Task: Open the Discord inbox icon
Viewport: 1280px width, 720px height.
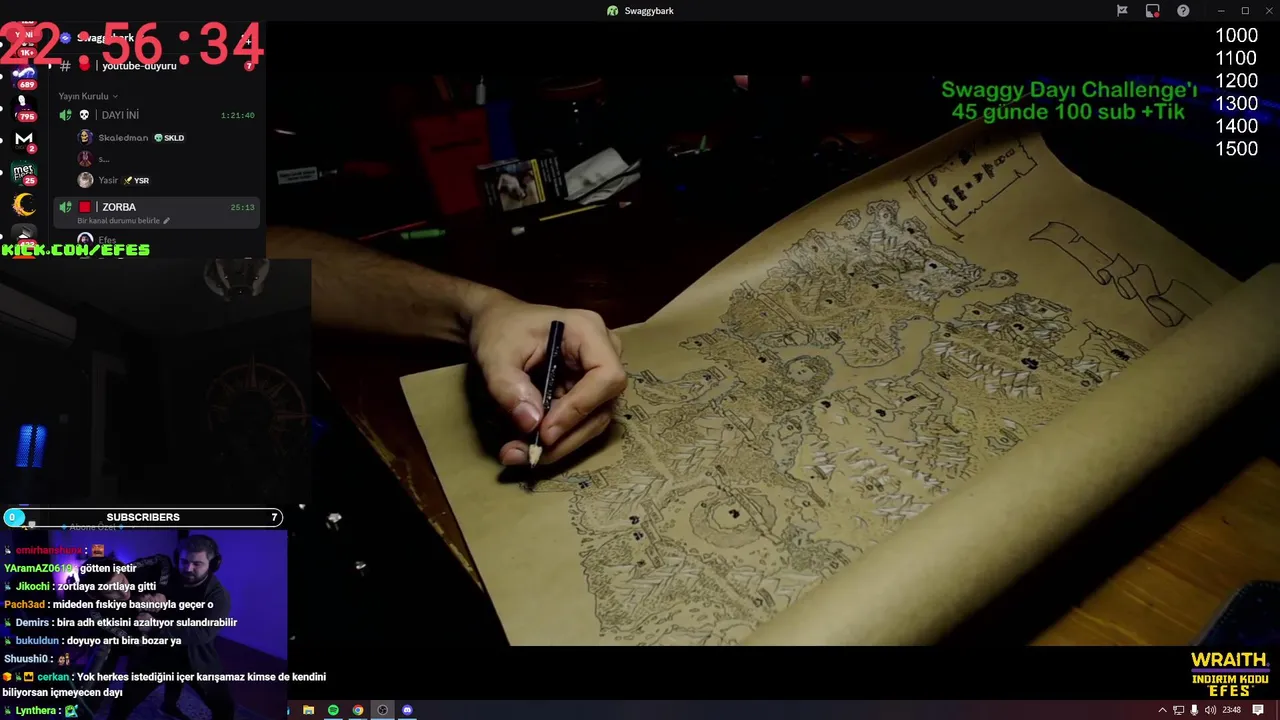Action: tap(1152, 11)
